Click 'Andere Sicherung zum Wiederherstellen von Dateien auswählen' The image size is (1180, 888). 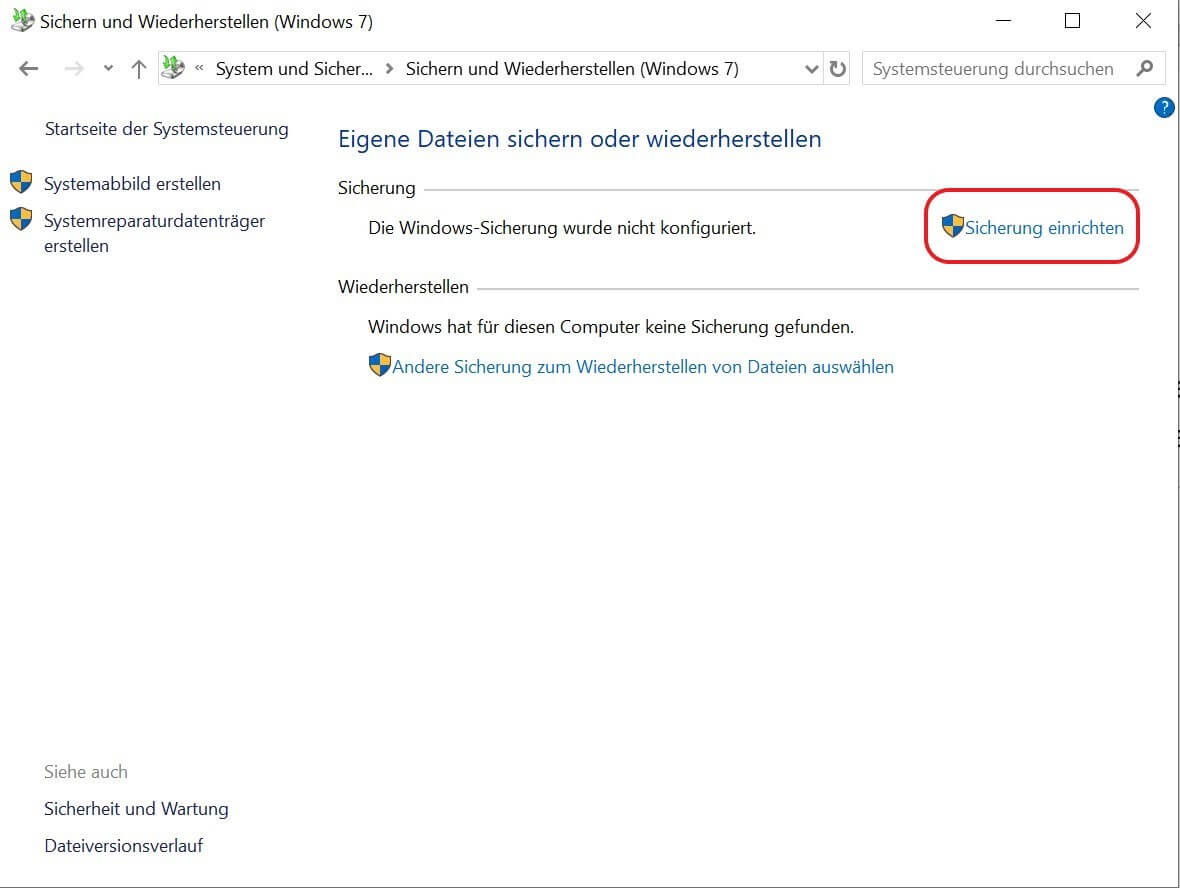coord(643,367)
